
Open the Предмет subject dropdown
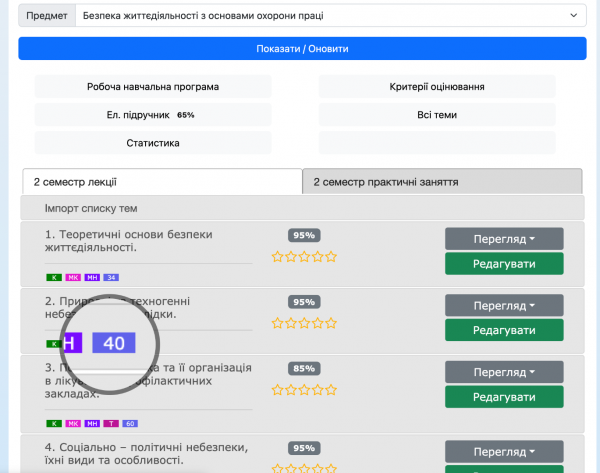331,16
